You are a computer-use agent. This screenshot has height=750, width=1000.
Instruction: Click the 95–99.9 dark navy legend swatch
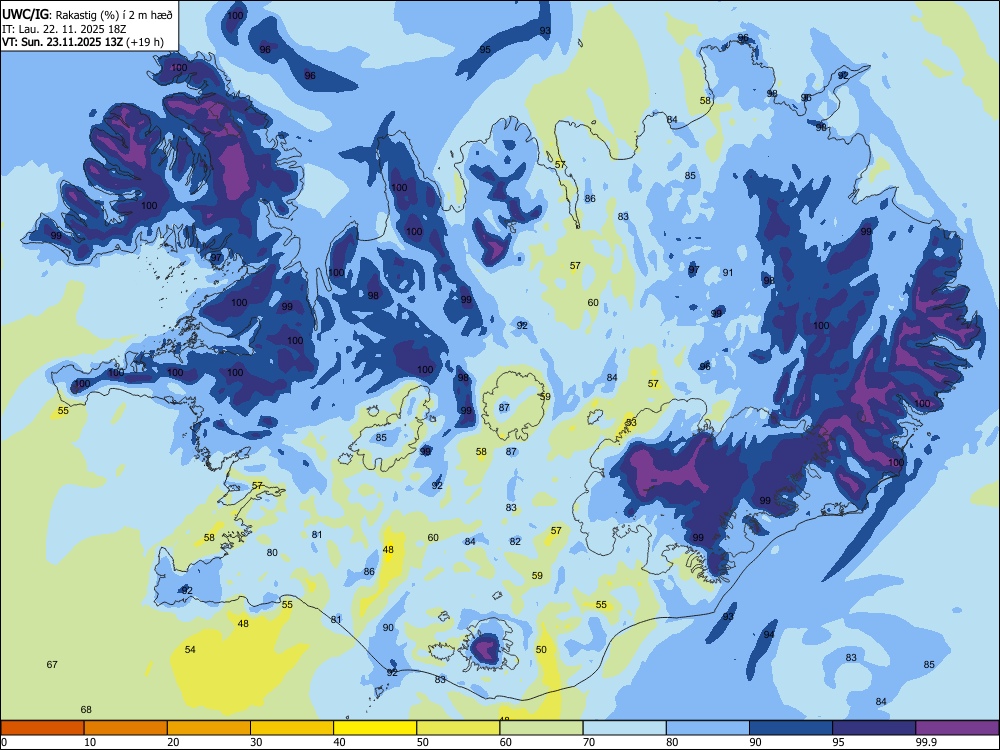(x=874, y=728)
